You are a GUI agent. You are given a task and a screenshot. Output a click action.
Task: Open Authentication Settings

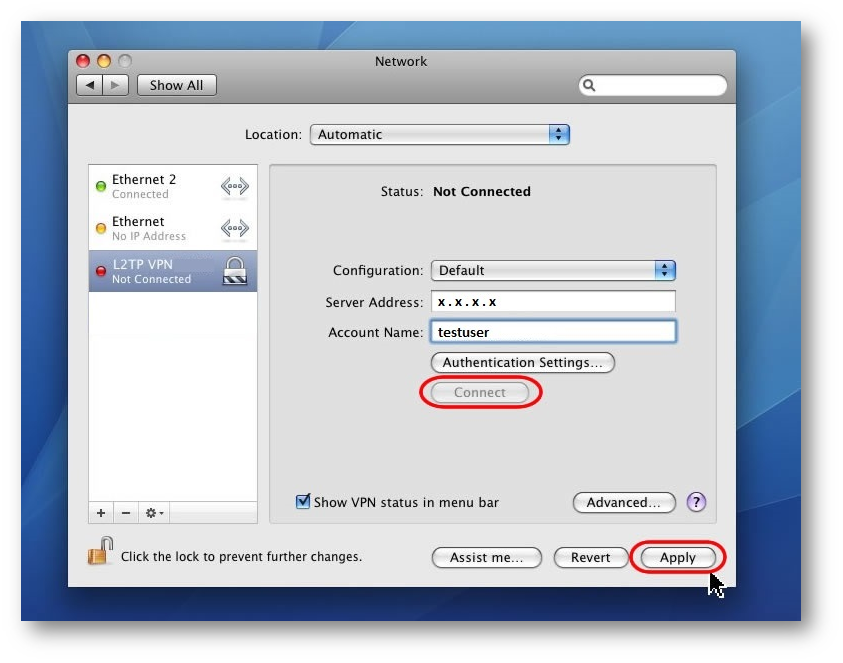[522, 363]
